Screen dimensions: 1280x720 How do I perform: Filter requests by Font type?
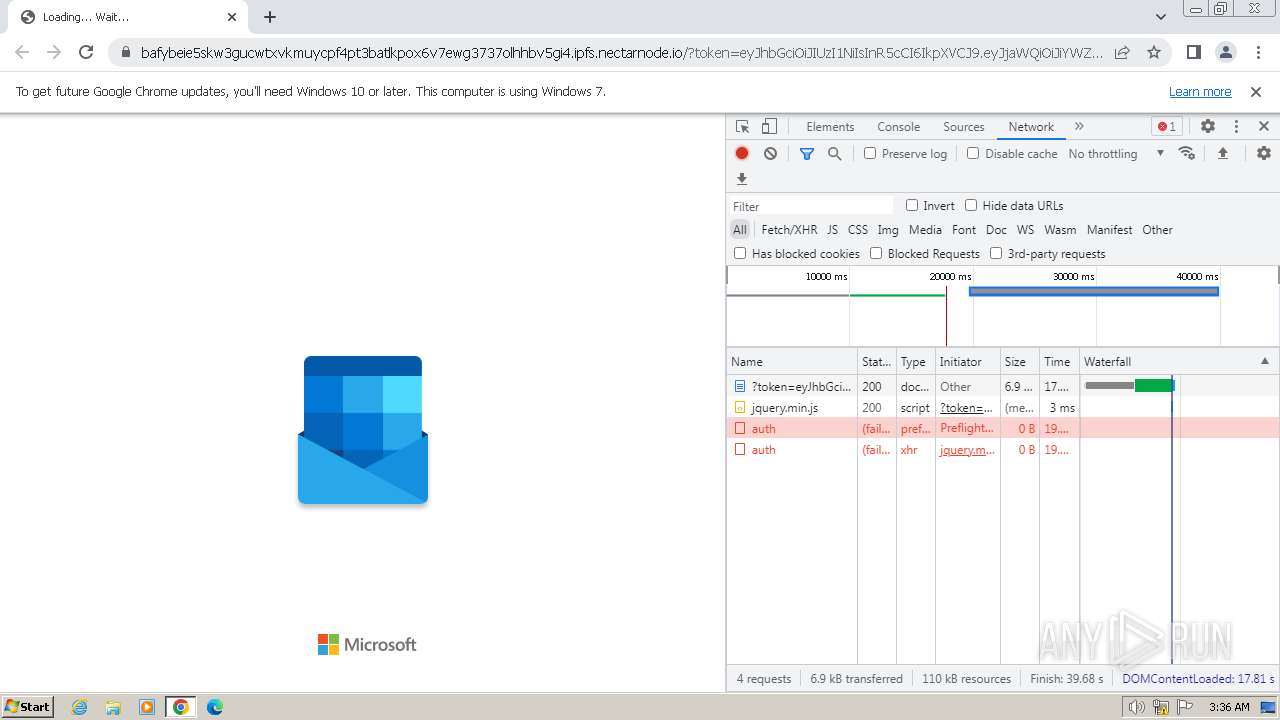[964, 230]
